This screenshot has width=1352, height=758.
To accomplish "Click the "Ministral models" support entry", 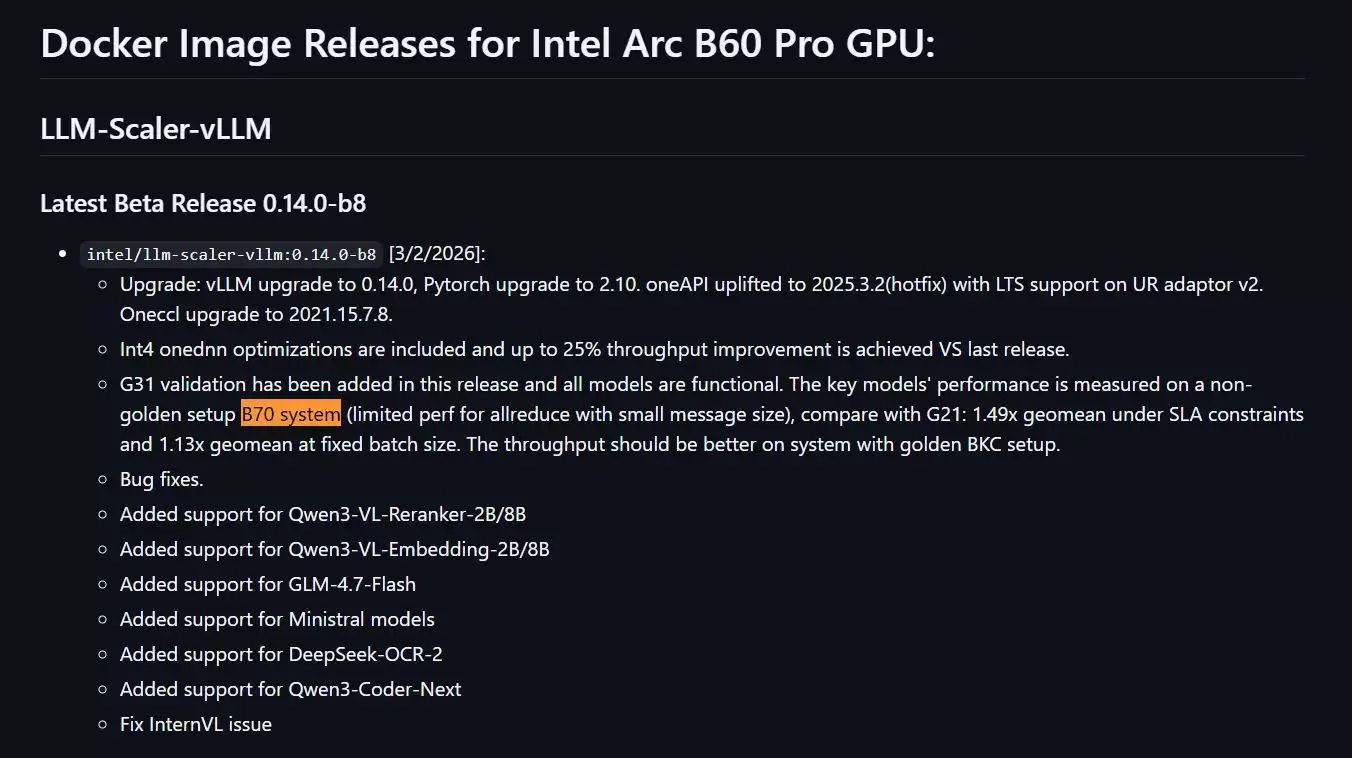I will coord(277,619).
